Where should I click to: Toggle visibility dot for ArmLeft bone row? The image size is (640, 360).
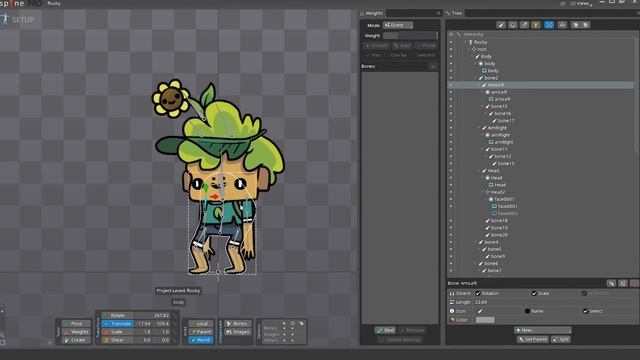click(451, 85)
